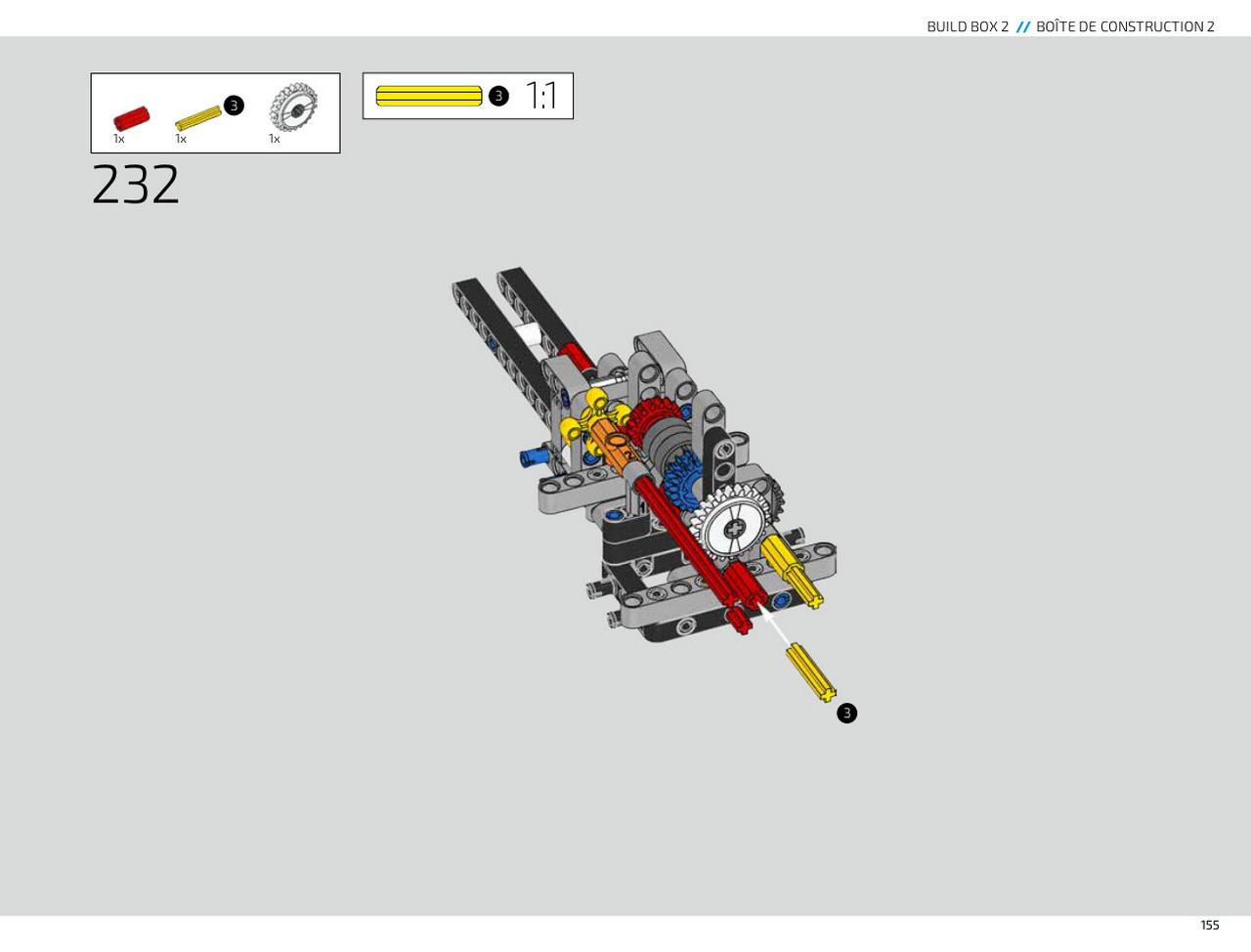Click the loose yellow axle being inserted
The height and width of the screenshot is (952, 1251).
point(811,671)
